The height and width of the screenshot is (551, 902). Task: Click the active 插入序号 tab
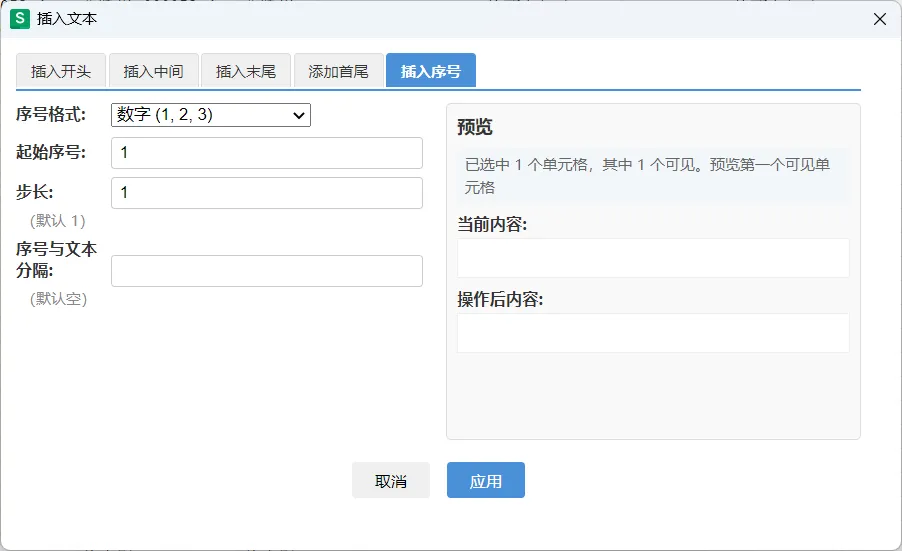point(431,71)
